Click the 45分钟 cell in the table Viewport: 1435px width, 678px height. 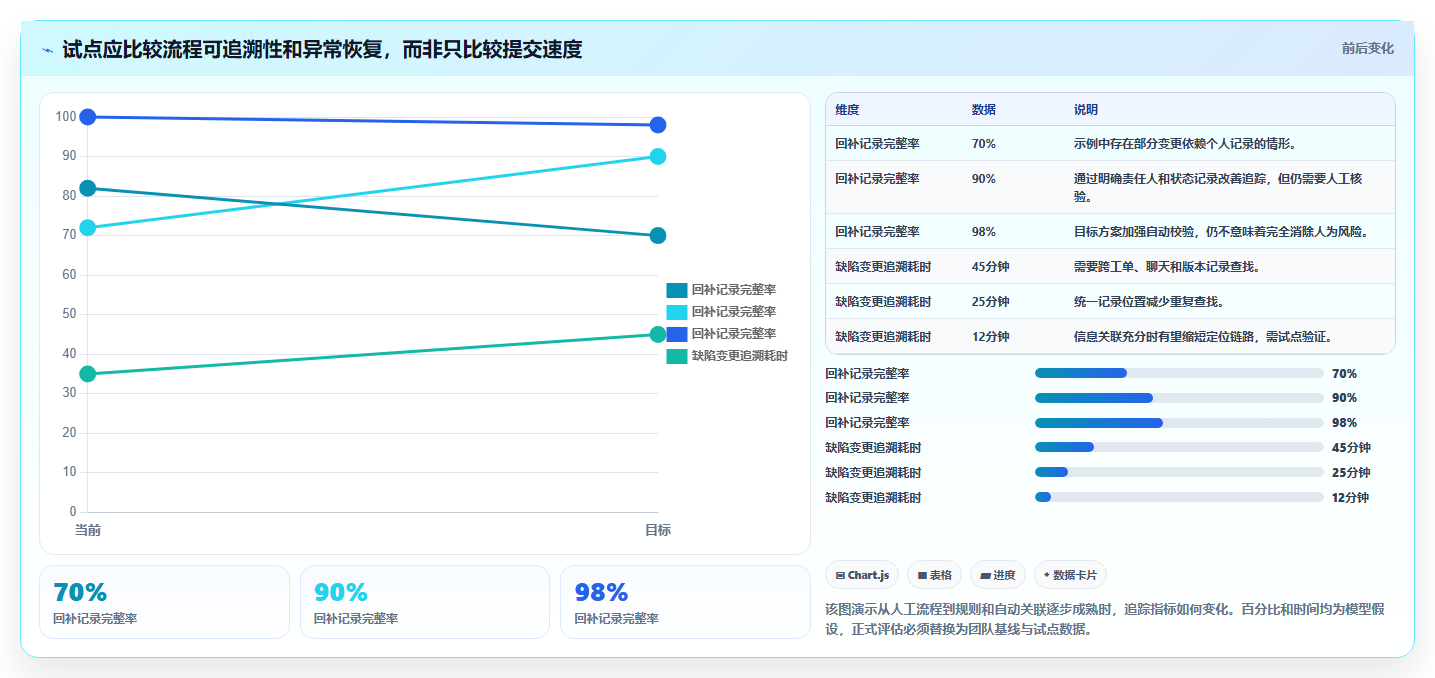pyautogui.click(x=991, y=267)
